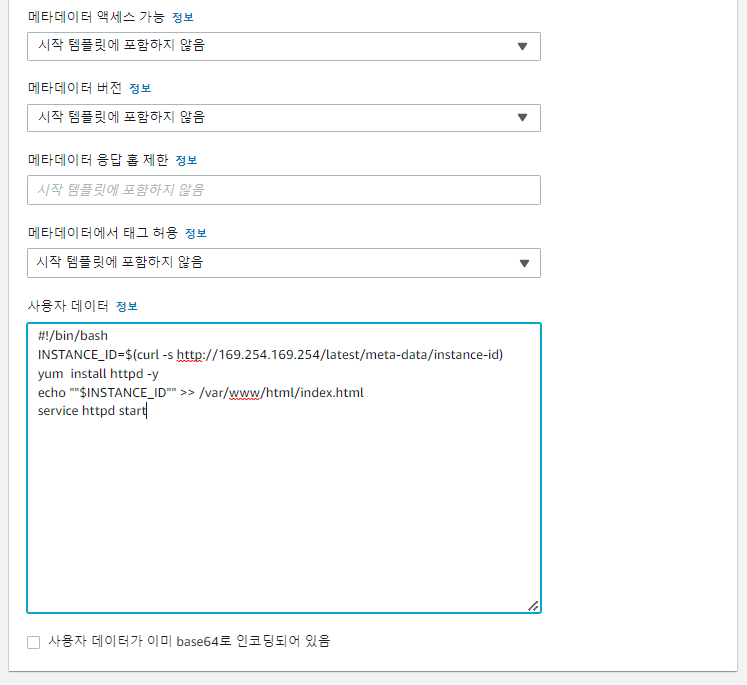This screenshot has height=685, width=747.
Task: Click the 정보 link next to 사용자 데이터
Action: [x=127, y=306]
